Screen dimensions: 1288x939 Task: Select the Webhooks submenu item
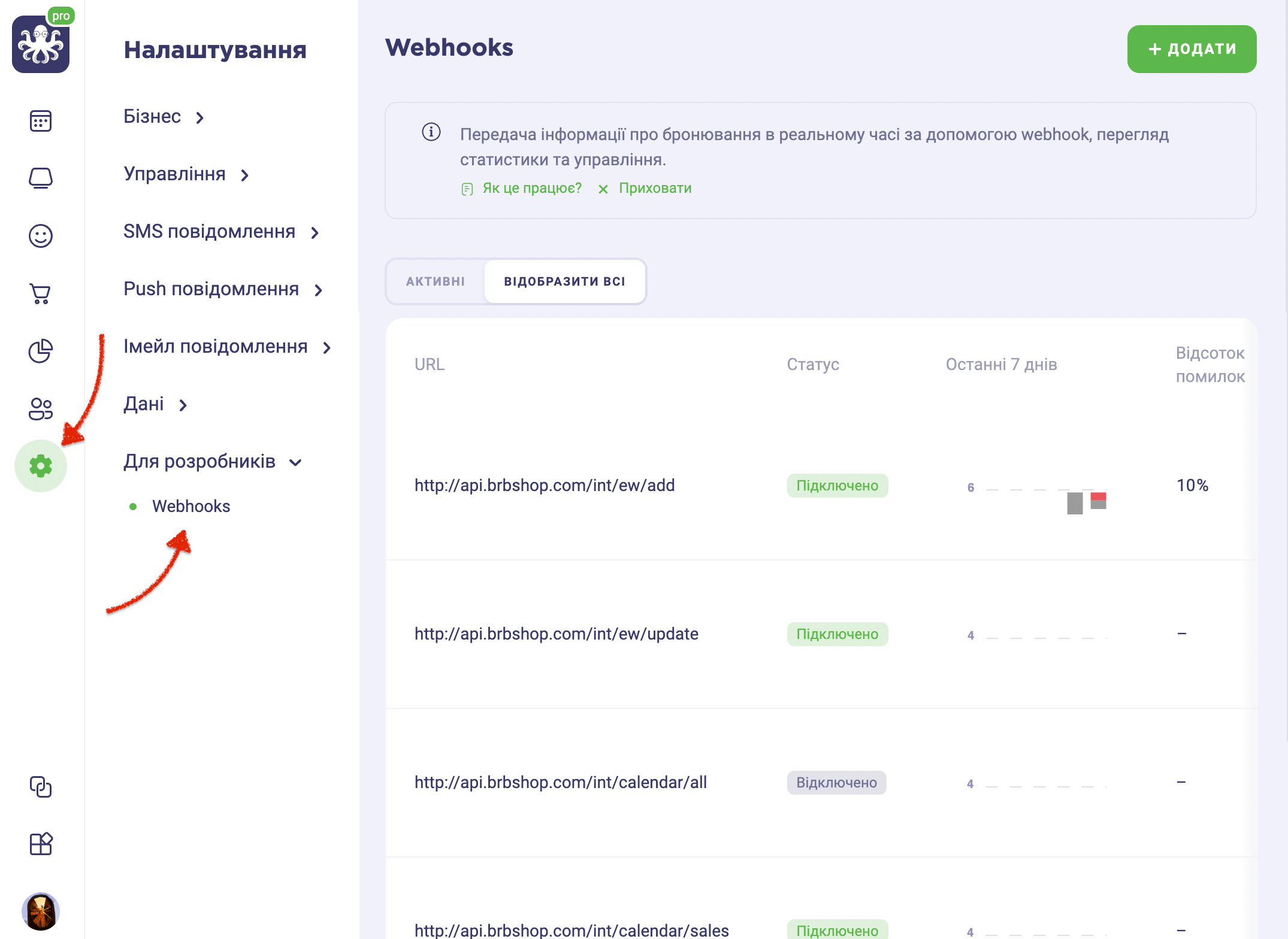(191, 506)
